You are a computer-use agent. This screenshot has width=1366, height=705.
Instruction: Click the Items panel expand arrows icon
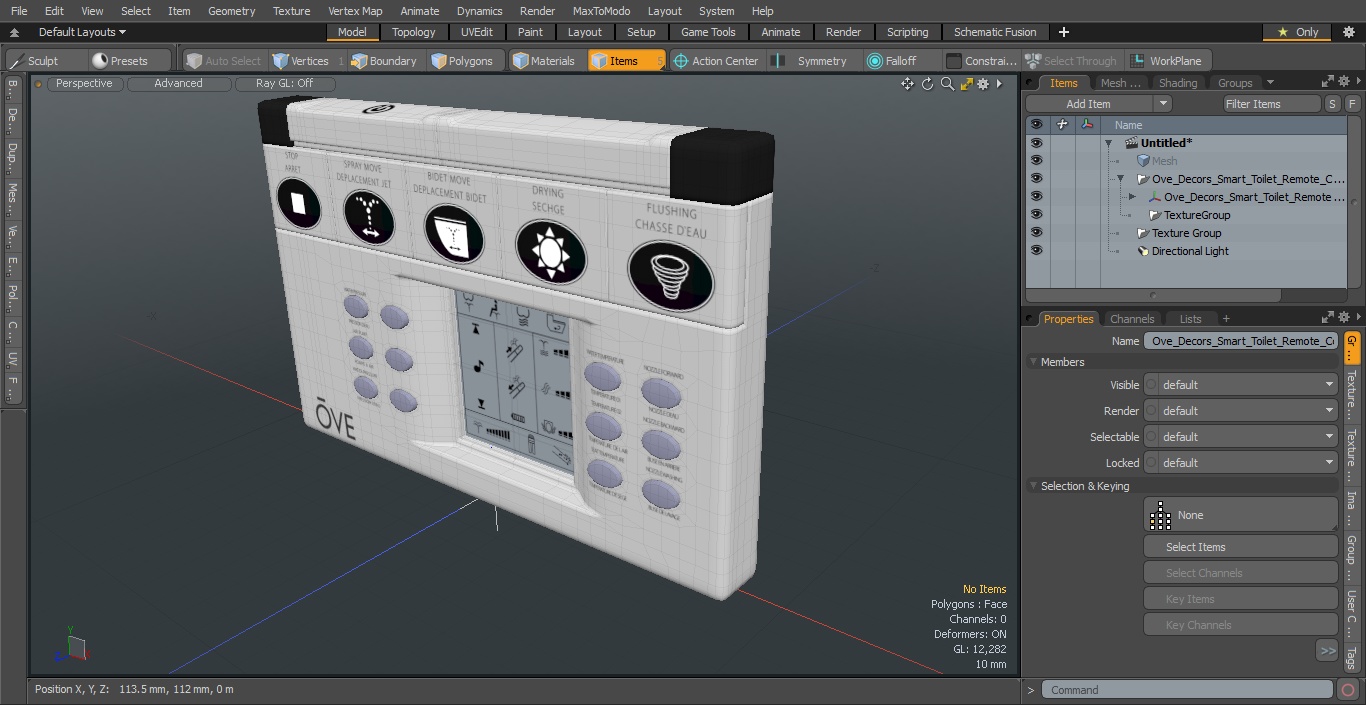click(1327, 82)
